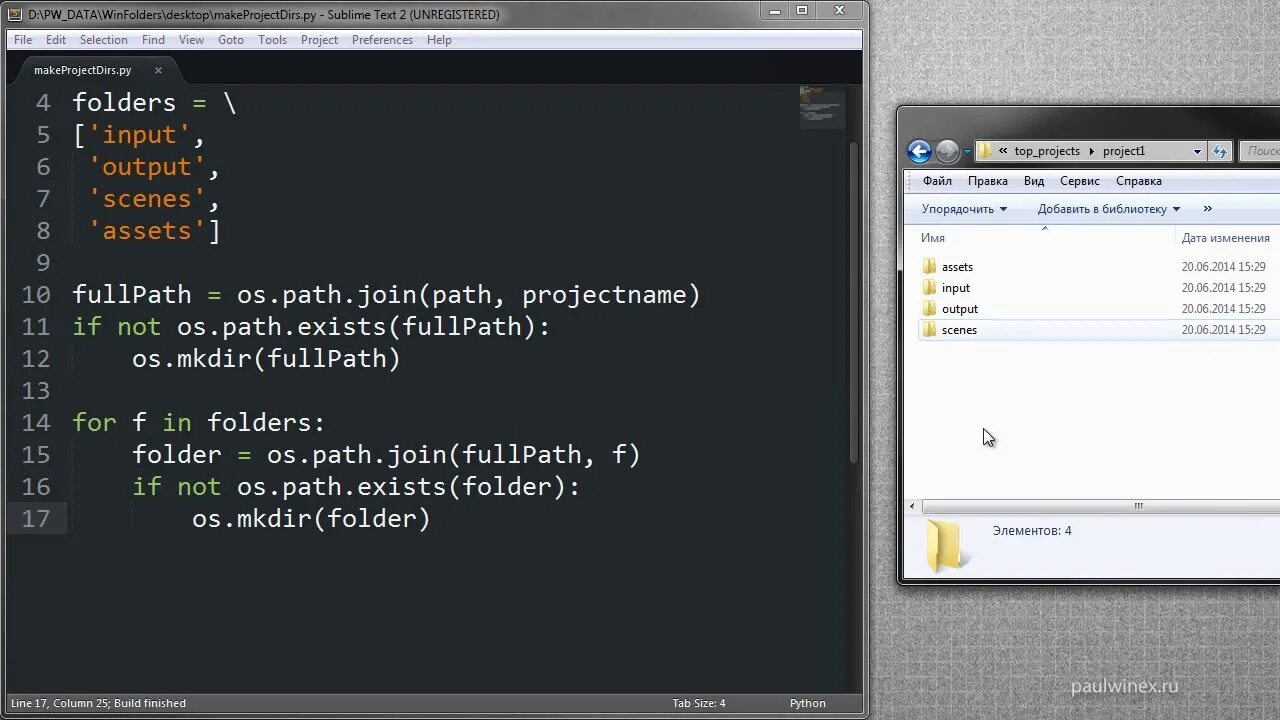Close the makeProjectDirs.py tab
Screen dimensions: 1280x720
(158, 71)
